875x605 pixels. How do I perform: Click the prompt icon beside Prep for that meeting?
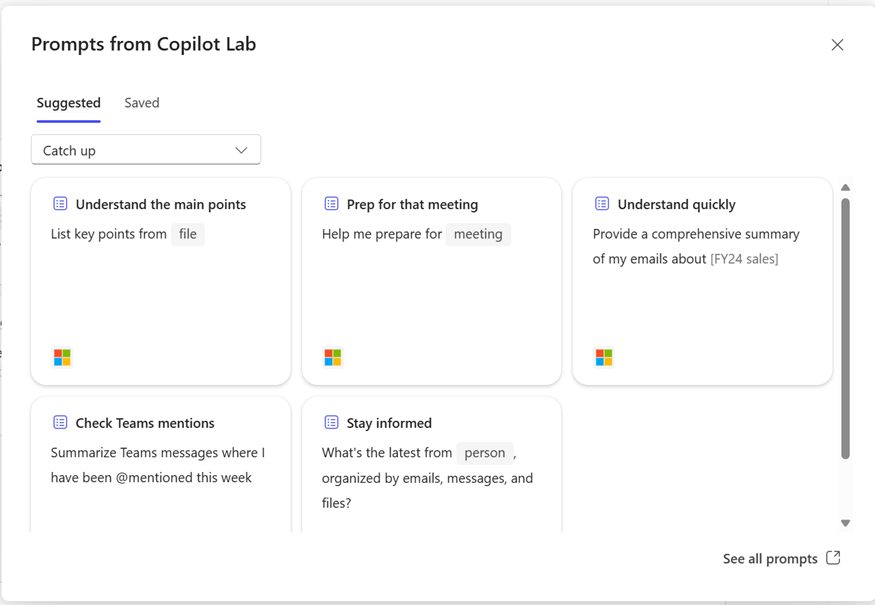coord(331,204)
